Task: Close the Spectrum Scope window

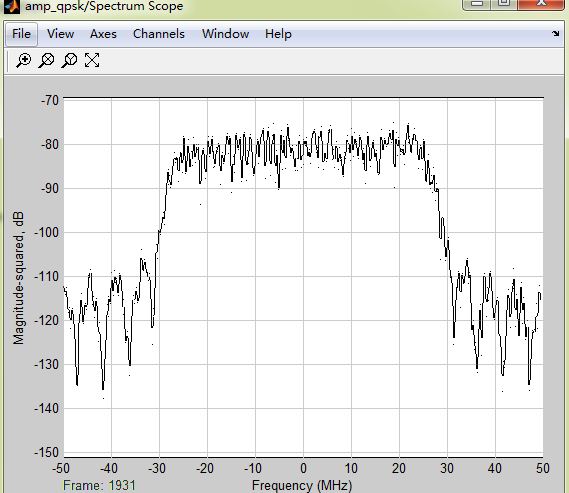Action: (541, 4)
